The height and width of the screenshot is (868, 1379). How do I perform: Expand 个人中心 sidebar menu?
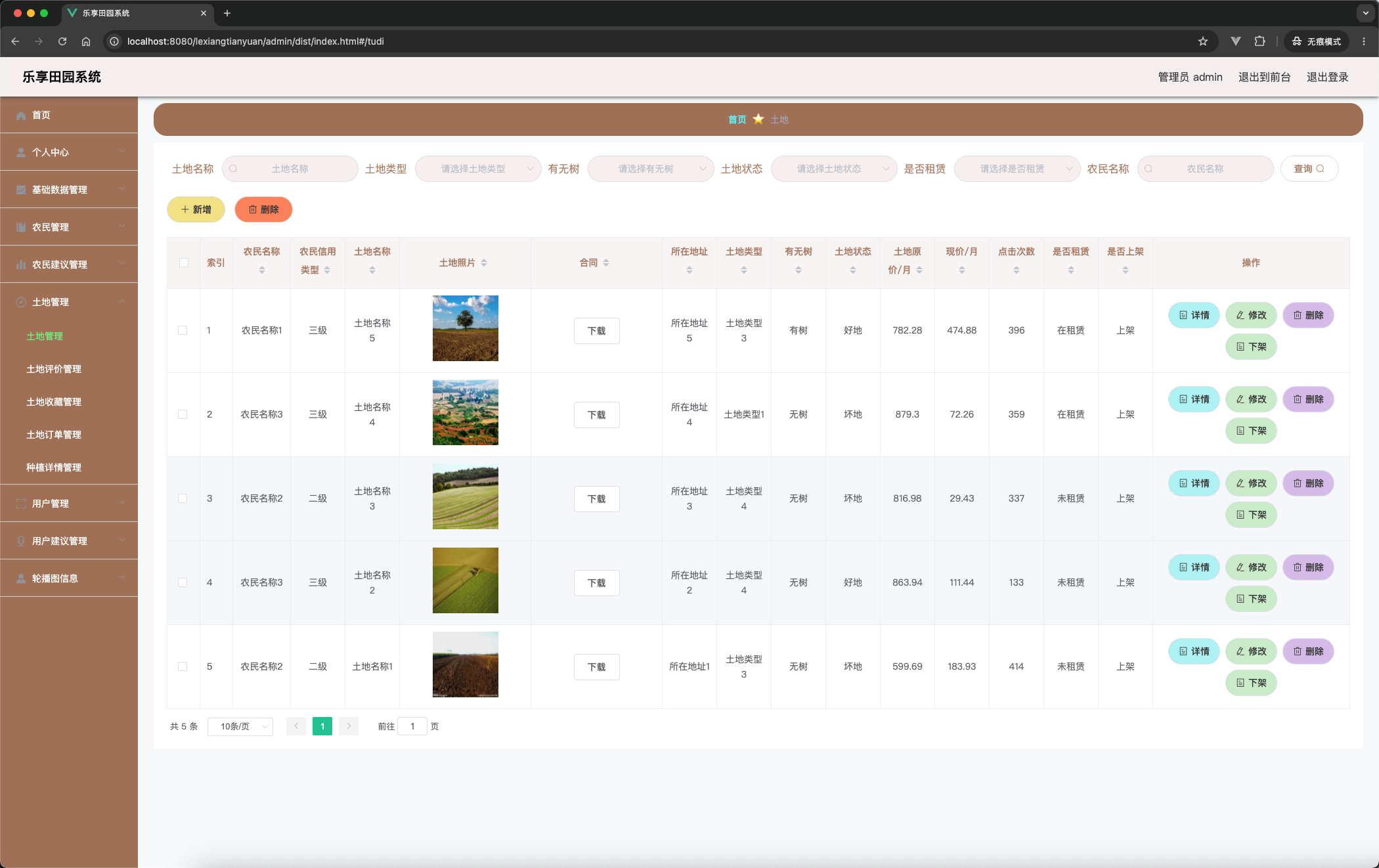coord(69,152)
